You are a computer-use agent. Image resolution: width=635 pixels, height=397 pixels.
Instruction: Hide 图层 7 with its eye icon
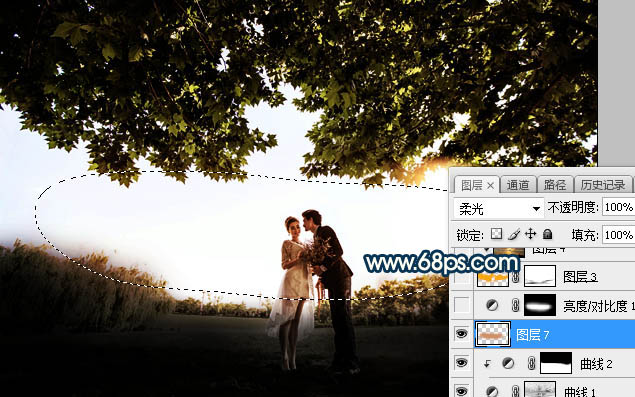[462, 334]
